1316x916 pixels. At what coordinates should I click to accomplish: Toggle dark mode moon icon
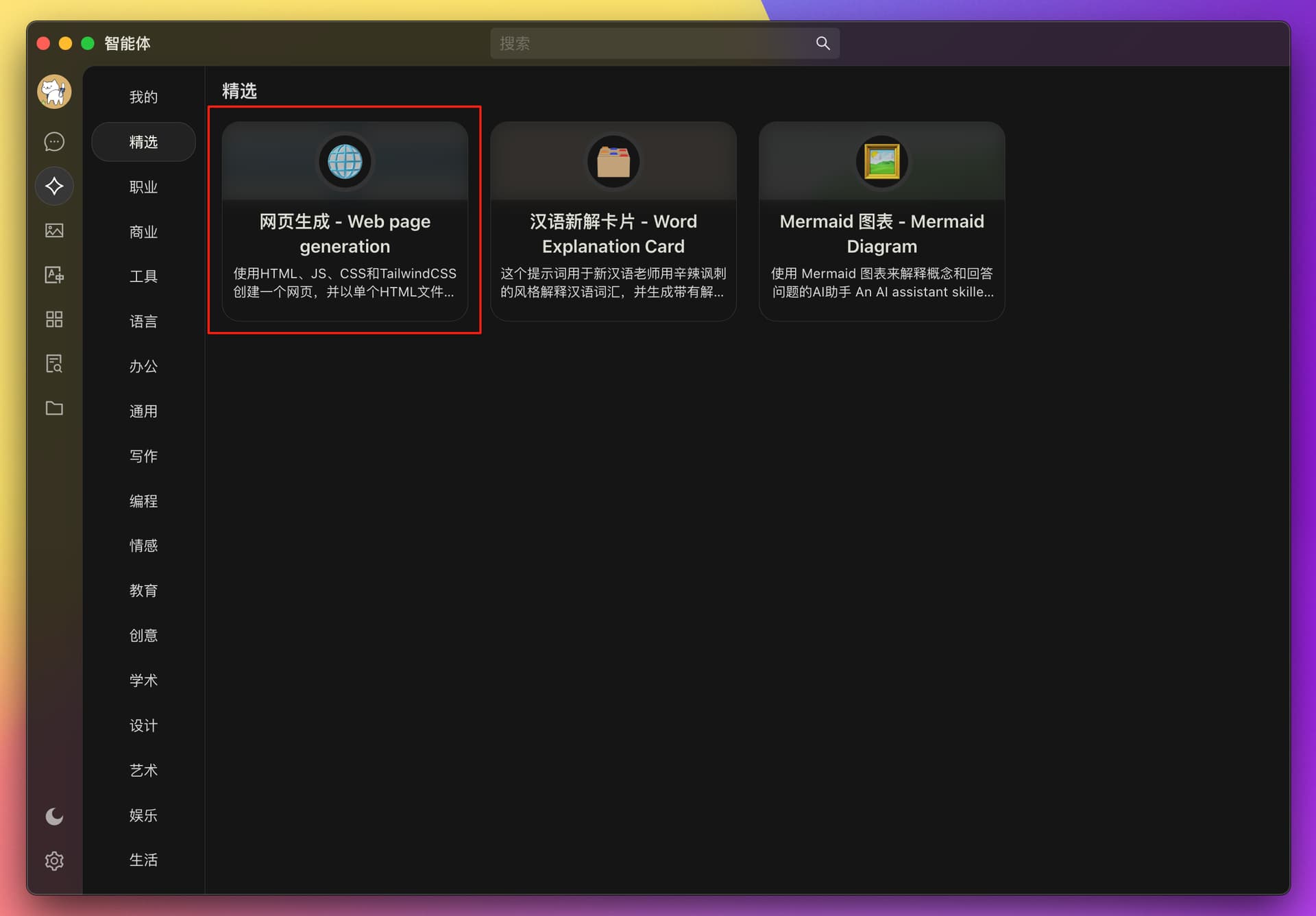coord(54,816)
